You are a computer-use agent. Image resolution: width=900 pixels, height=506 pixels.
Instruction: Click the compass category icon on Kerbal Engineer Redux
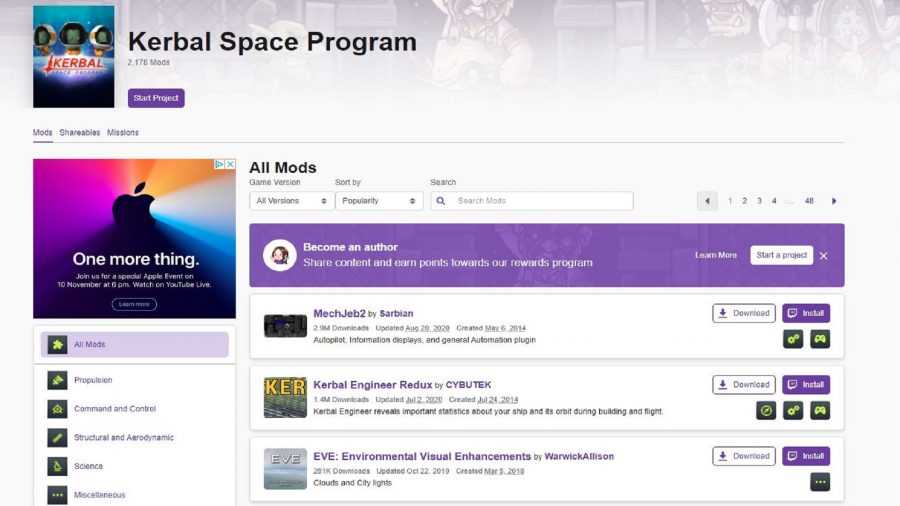click(766, 410)
